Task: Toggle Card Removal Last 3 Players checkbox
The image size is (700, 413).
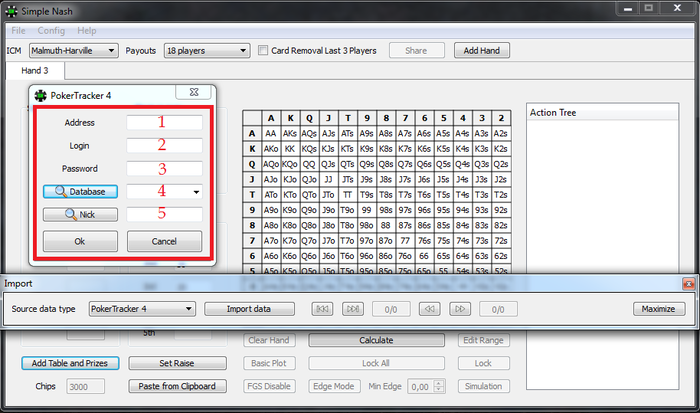Action: pyautogui.click(x=263, y=50)
